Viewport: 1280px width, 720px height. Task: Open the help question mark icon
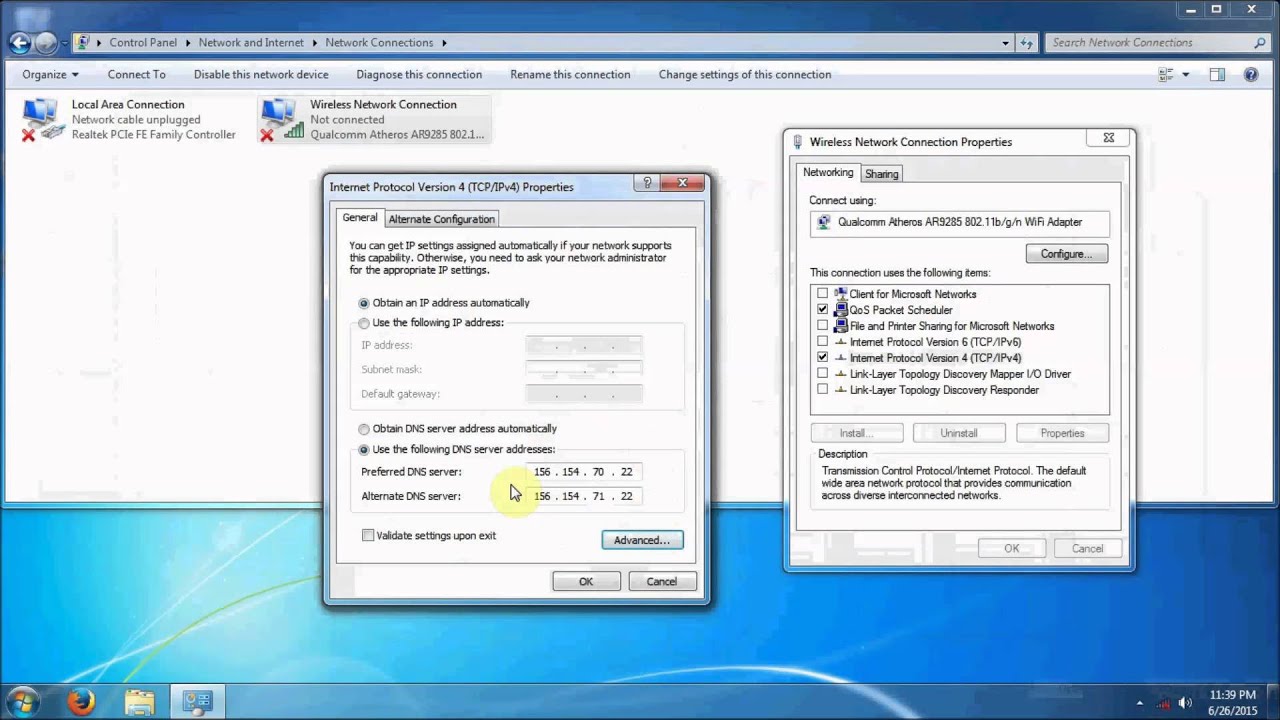(1250, 74)
